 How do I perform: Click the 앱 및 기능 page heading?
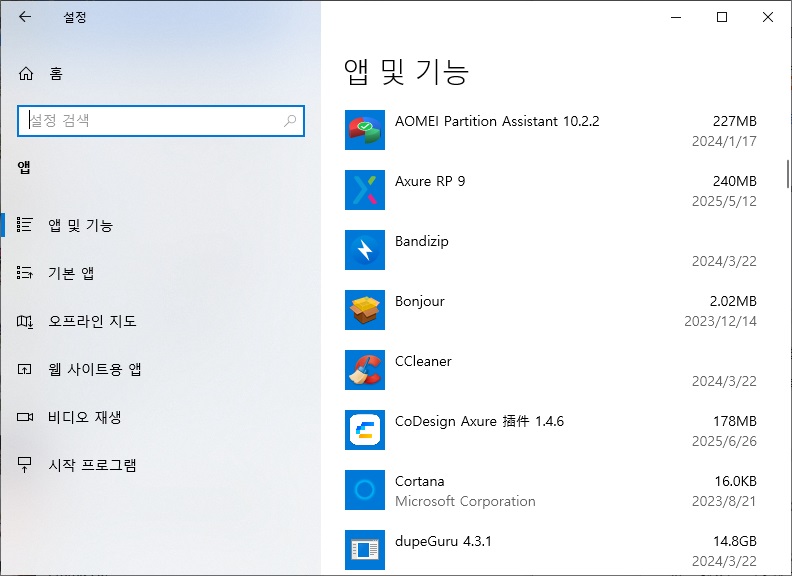pos(407,72)
